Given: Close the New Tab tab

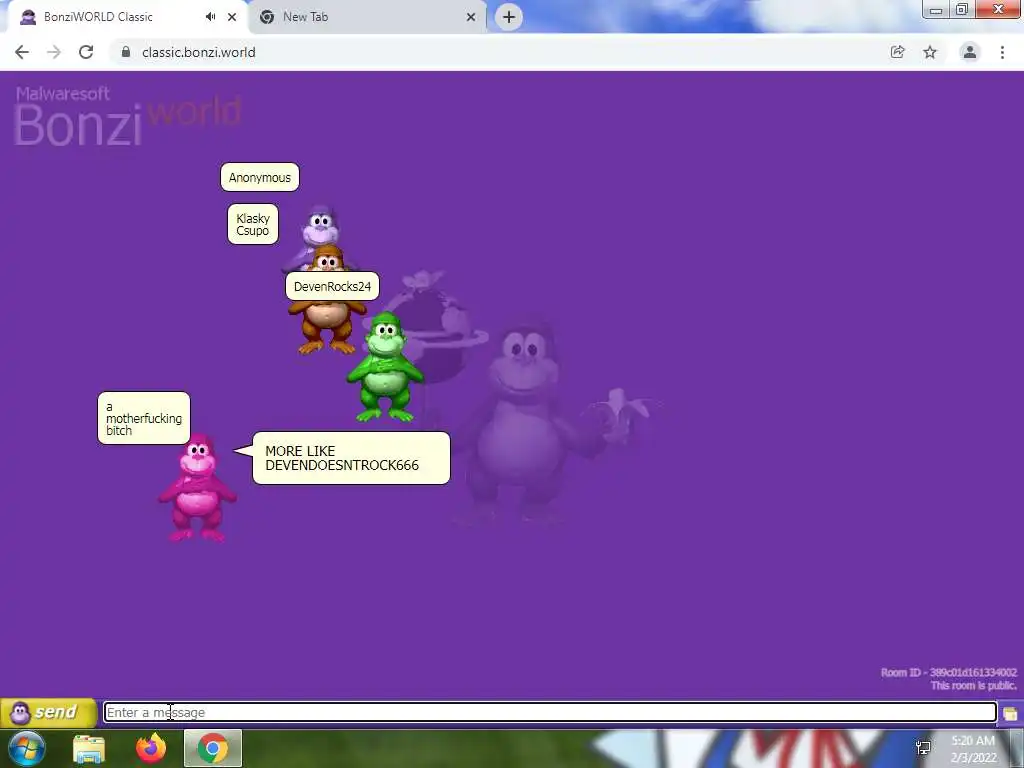Looking at the screenshot, I should [x=471, y=17].
